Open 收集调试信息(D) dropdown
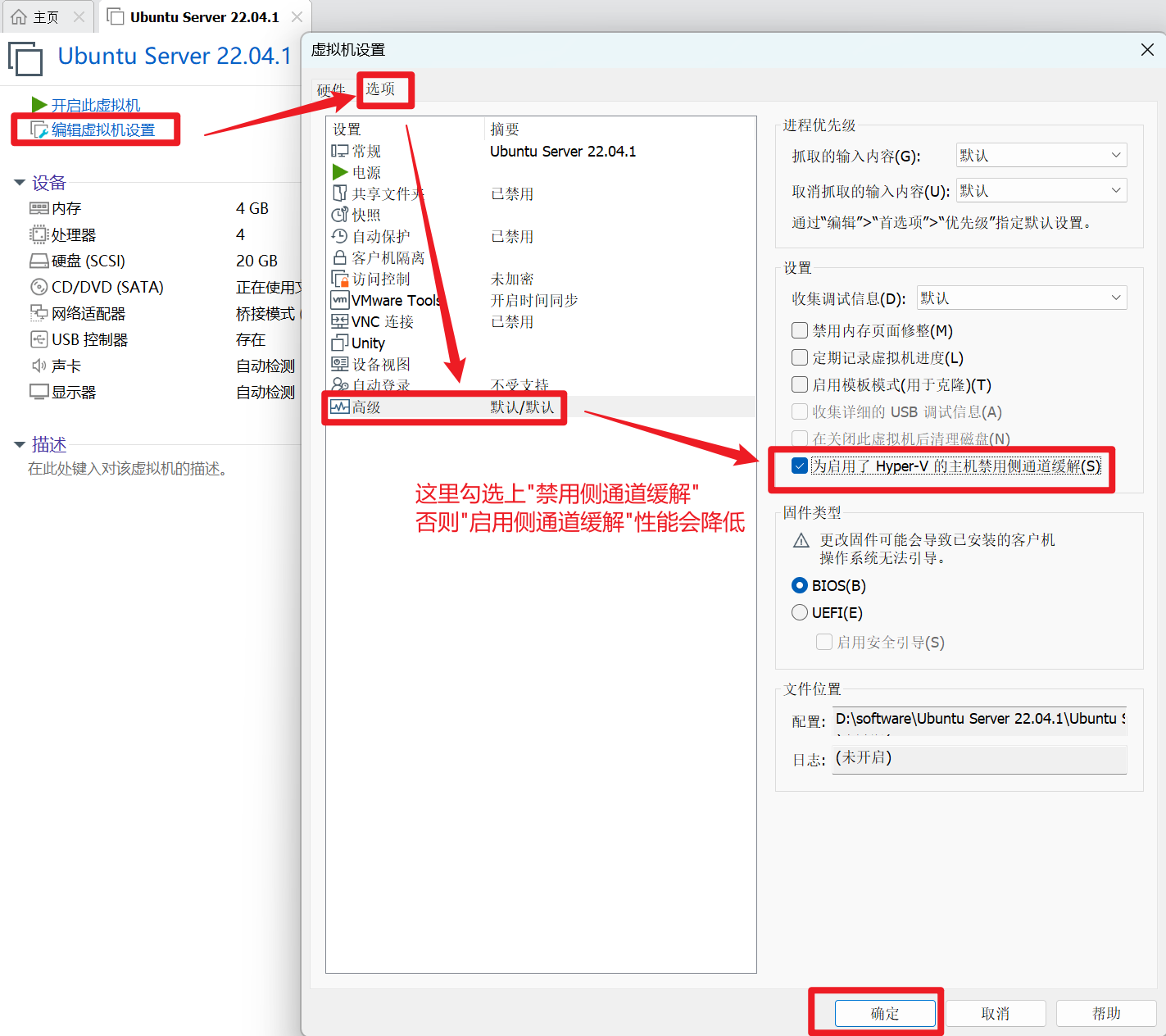 (1022, 298)
